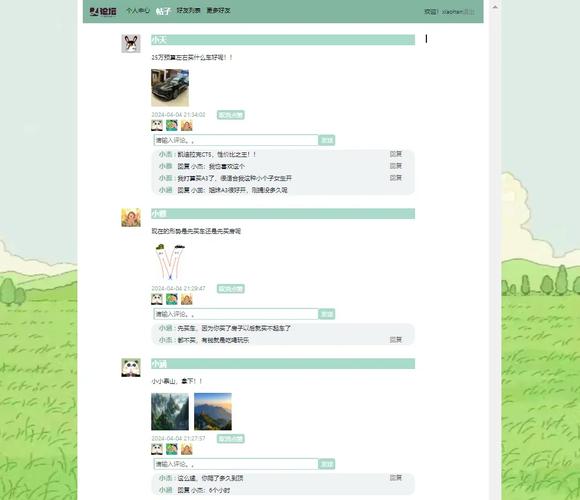Click the send button next to the car post comment box
Image resolution: width=580 pixels, height=500 pixels.
(x=327, y=140)
